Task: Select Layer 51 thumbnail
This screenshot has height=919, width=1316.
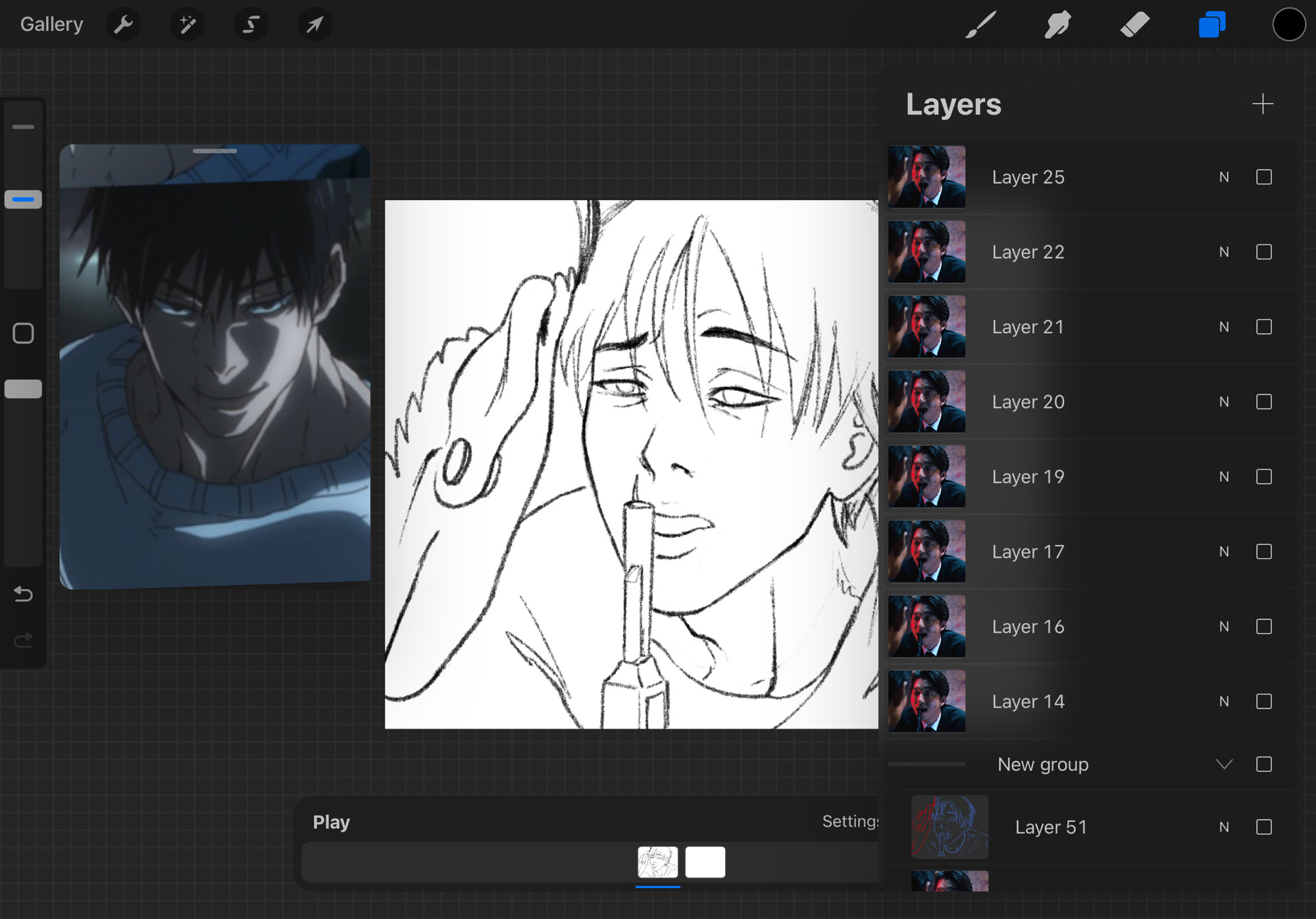Action: tap(949, 827)
